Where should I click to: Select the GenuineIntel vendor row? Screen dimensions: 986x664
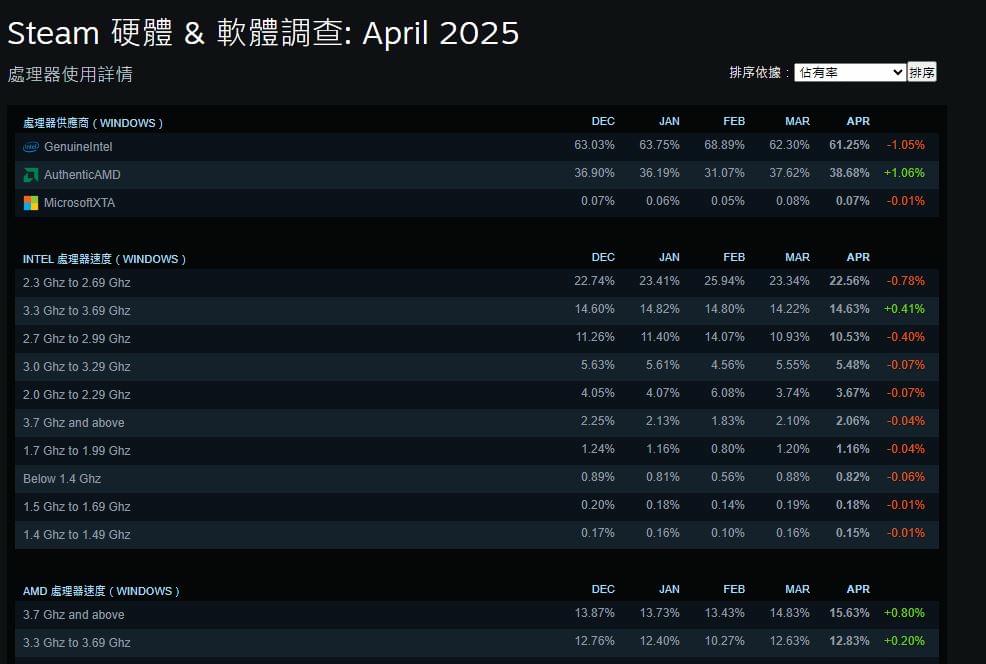coord(477,147)
